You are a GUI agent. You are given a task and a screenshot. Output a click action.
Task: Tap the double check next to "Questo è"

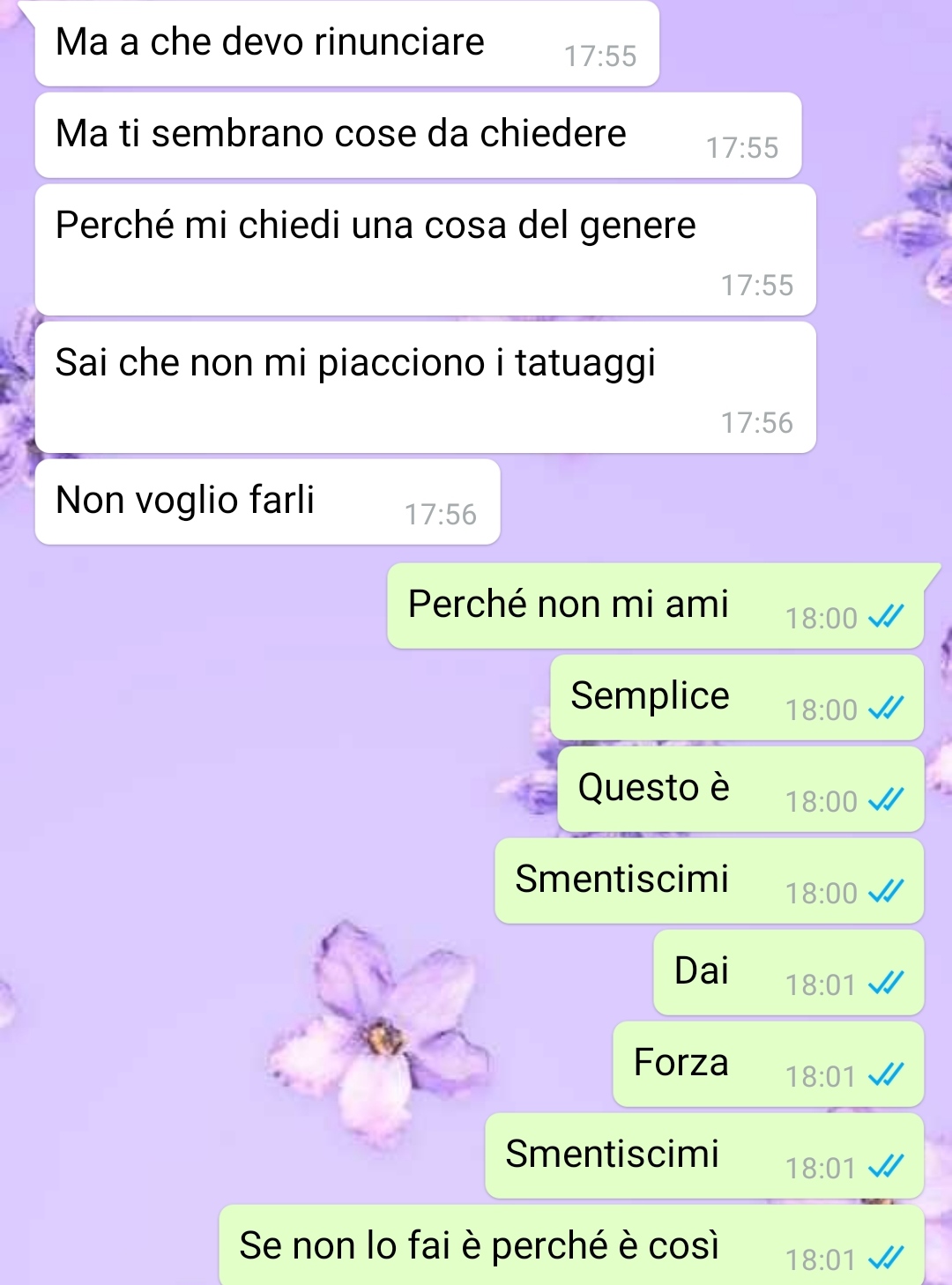[x=886, y=800]
